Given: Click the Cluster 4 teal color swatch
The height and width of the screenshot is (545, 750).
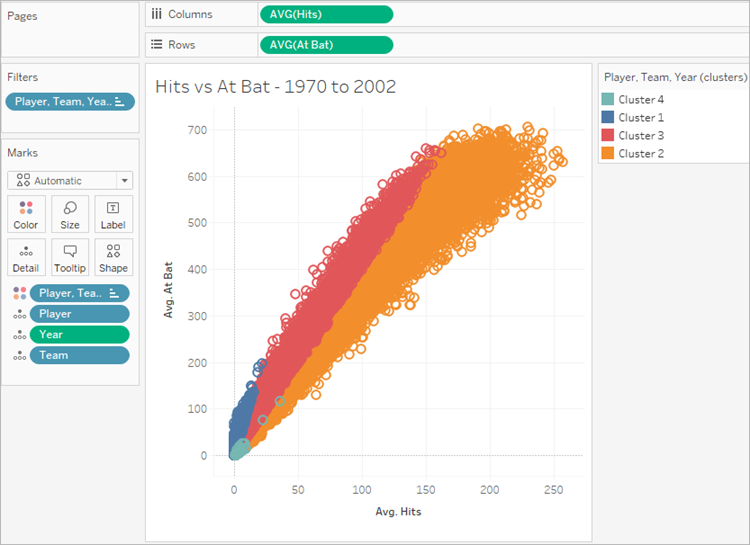Looking at the screenshot, I should [607, 100].
